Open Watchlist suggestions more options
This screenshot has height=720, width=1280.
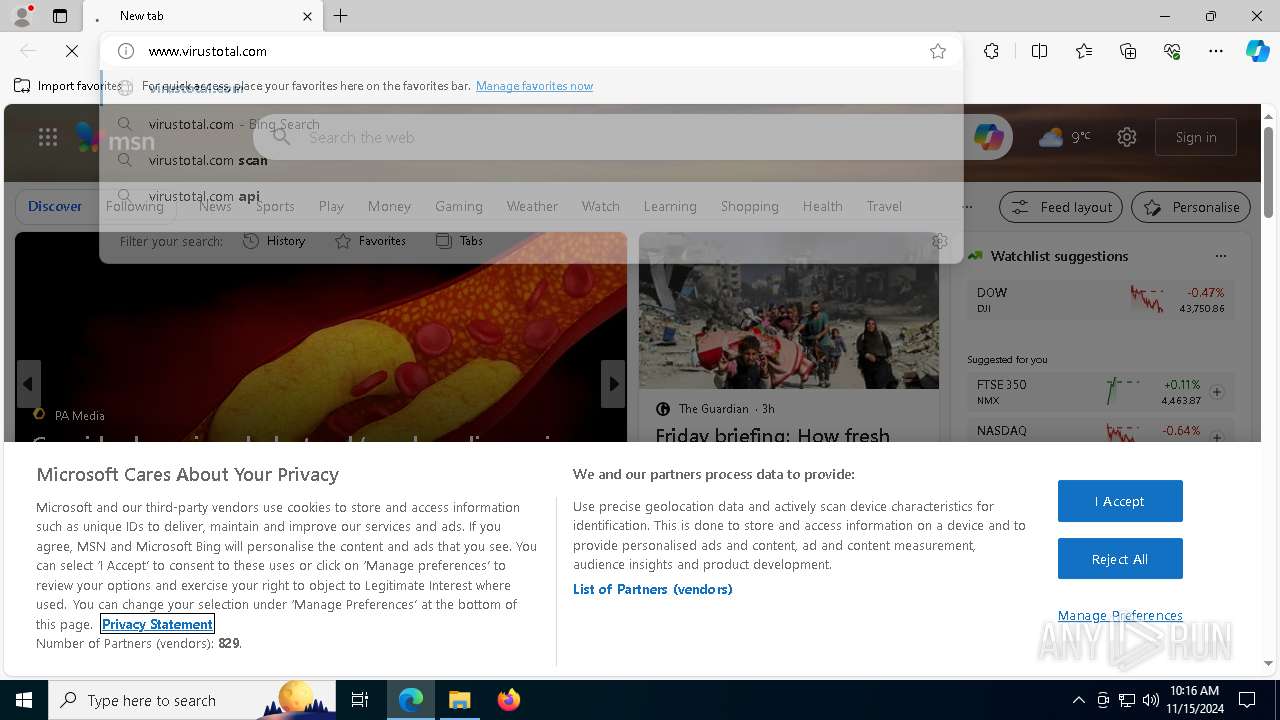click(1220, 256)
